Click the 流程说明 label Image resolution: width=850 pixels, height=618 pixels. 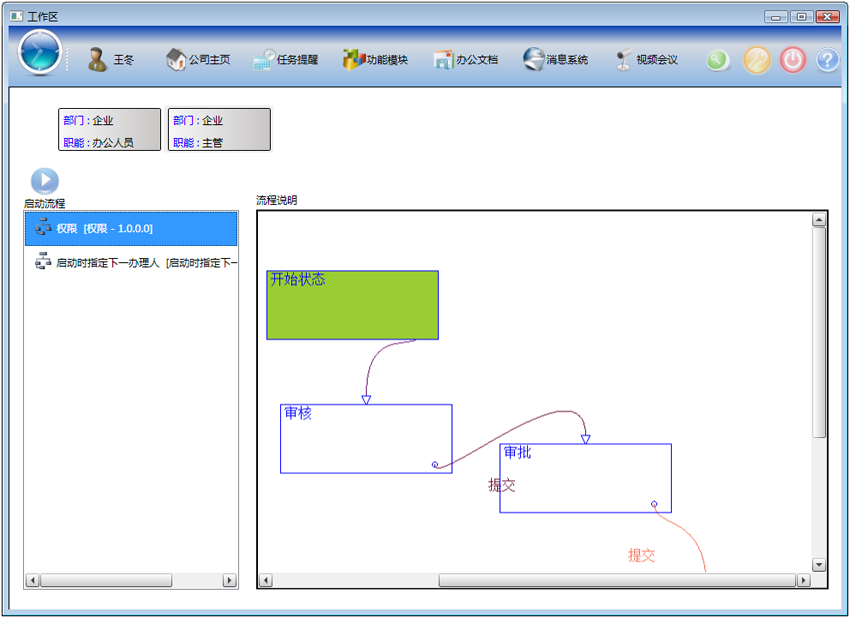pyautogui.click(x=276, y=200)
